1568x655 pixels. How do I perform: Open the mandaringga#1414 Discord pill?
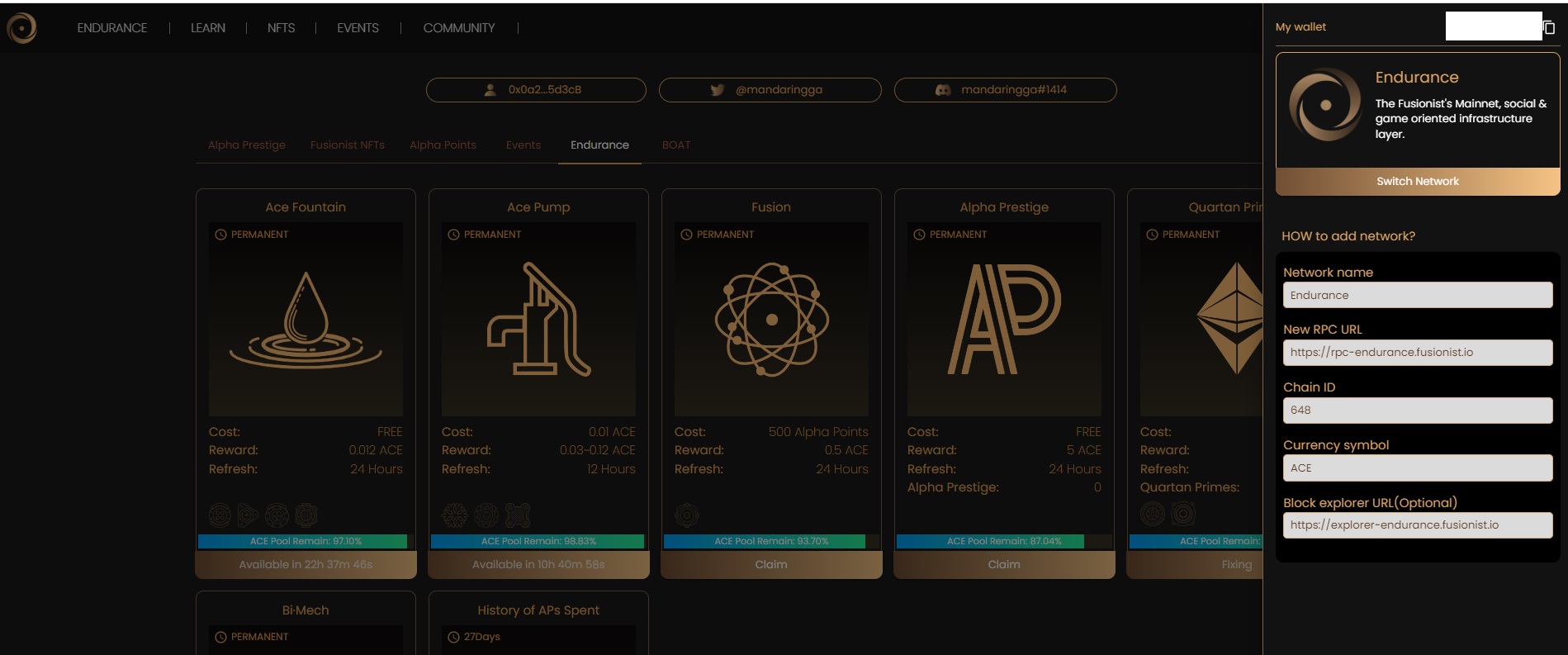tap(1005, 90)
